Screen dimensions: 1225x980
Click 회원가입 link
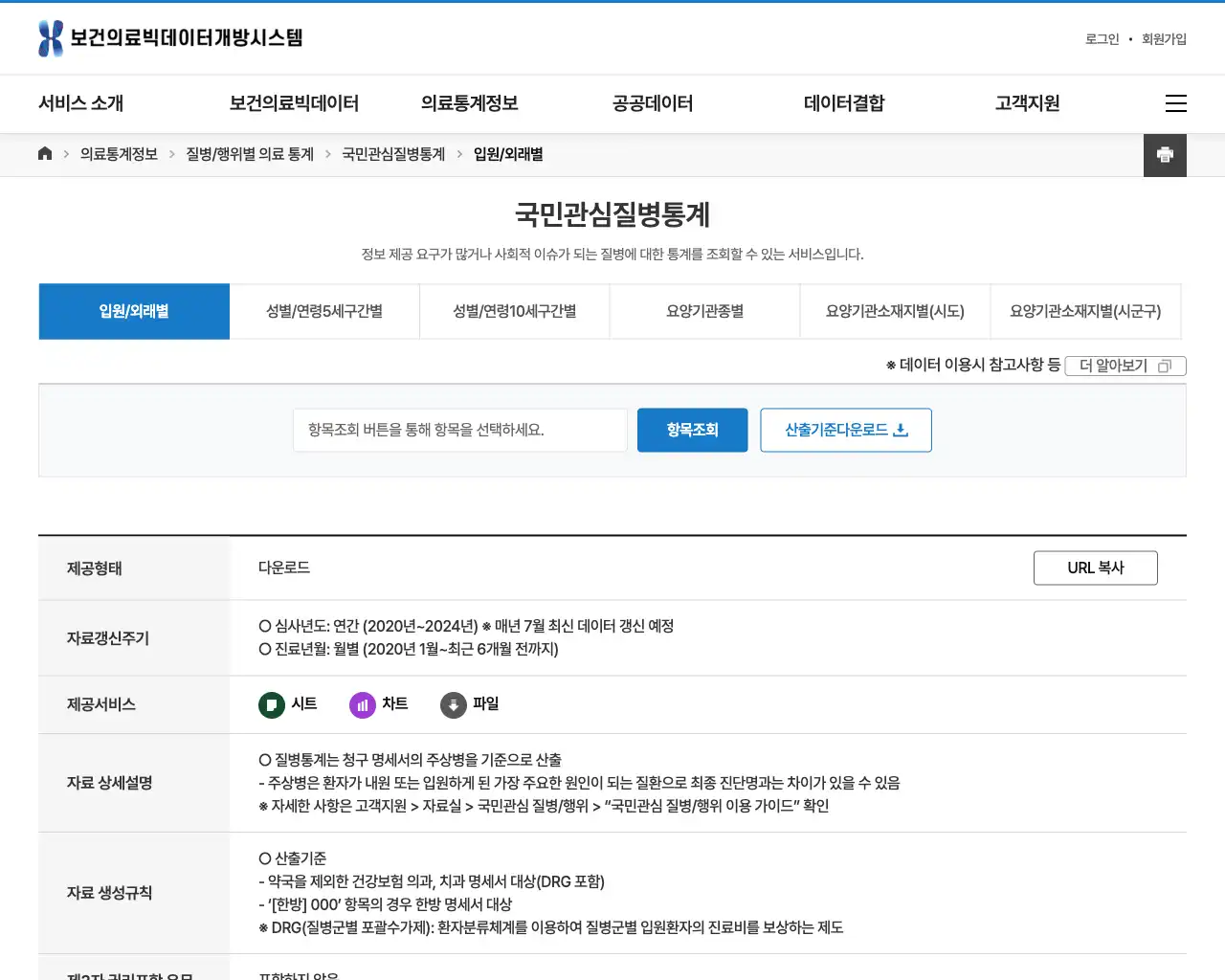point(1164,39)
